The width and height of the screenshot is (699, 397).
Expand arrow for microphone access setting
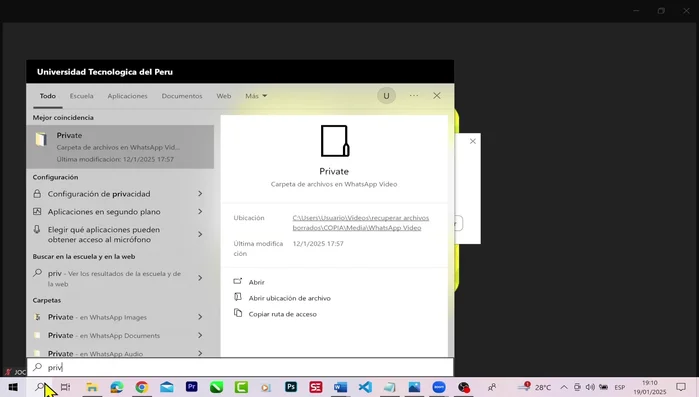(x=200, y=234)
